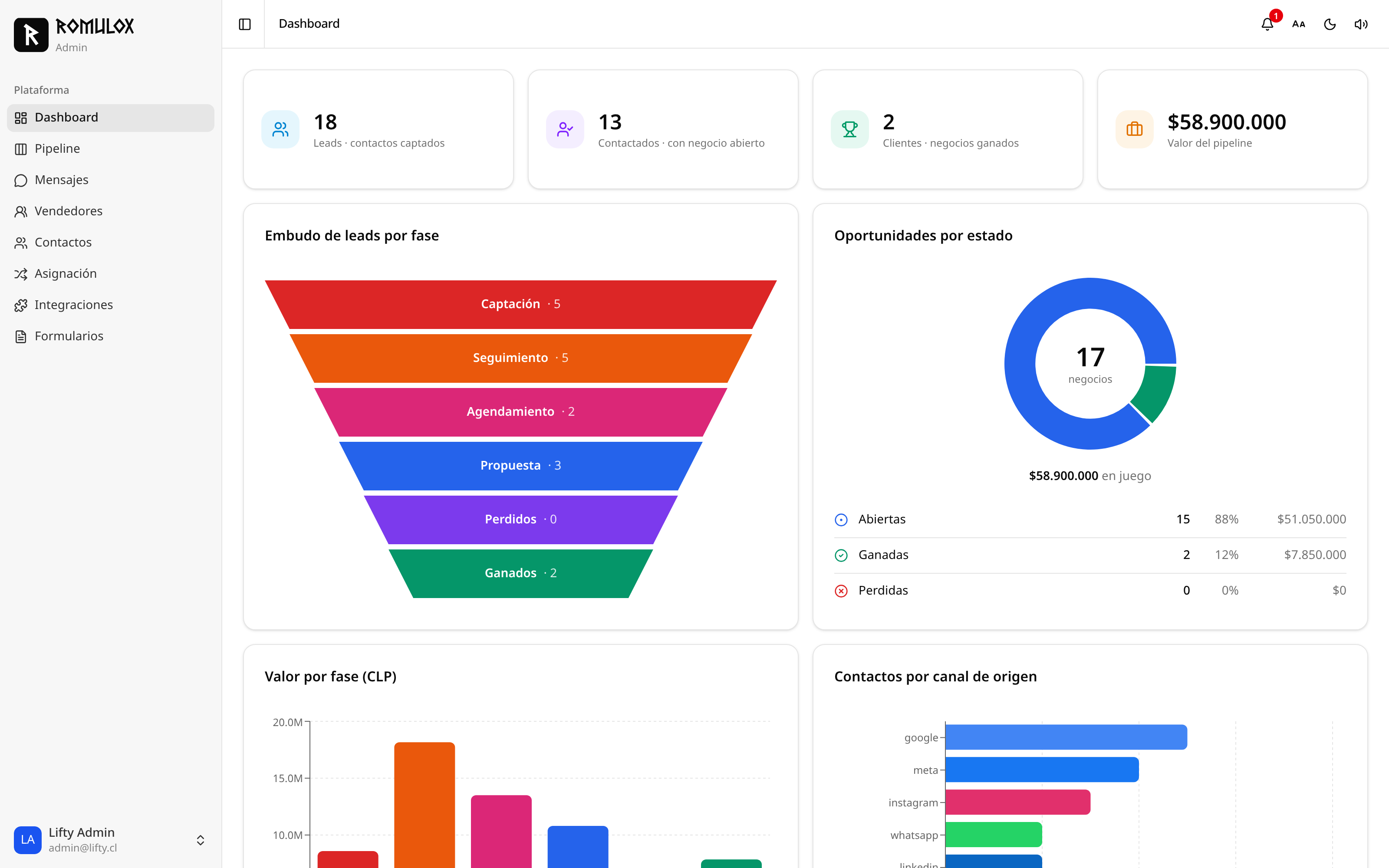Click the Asignación shuffle icon
This screenshot has height=868, width=1389.
(21, 274)
